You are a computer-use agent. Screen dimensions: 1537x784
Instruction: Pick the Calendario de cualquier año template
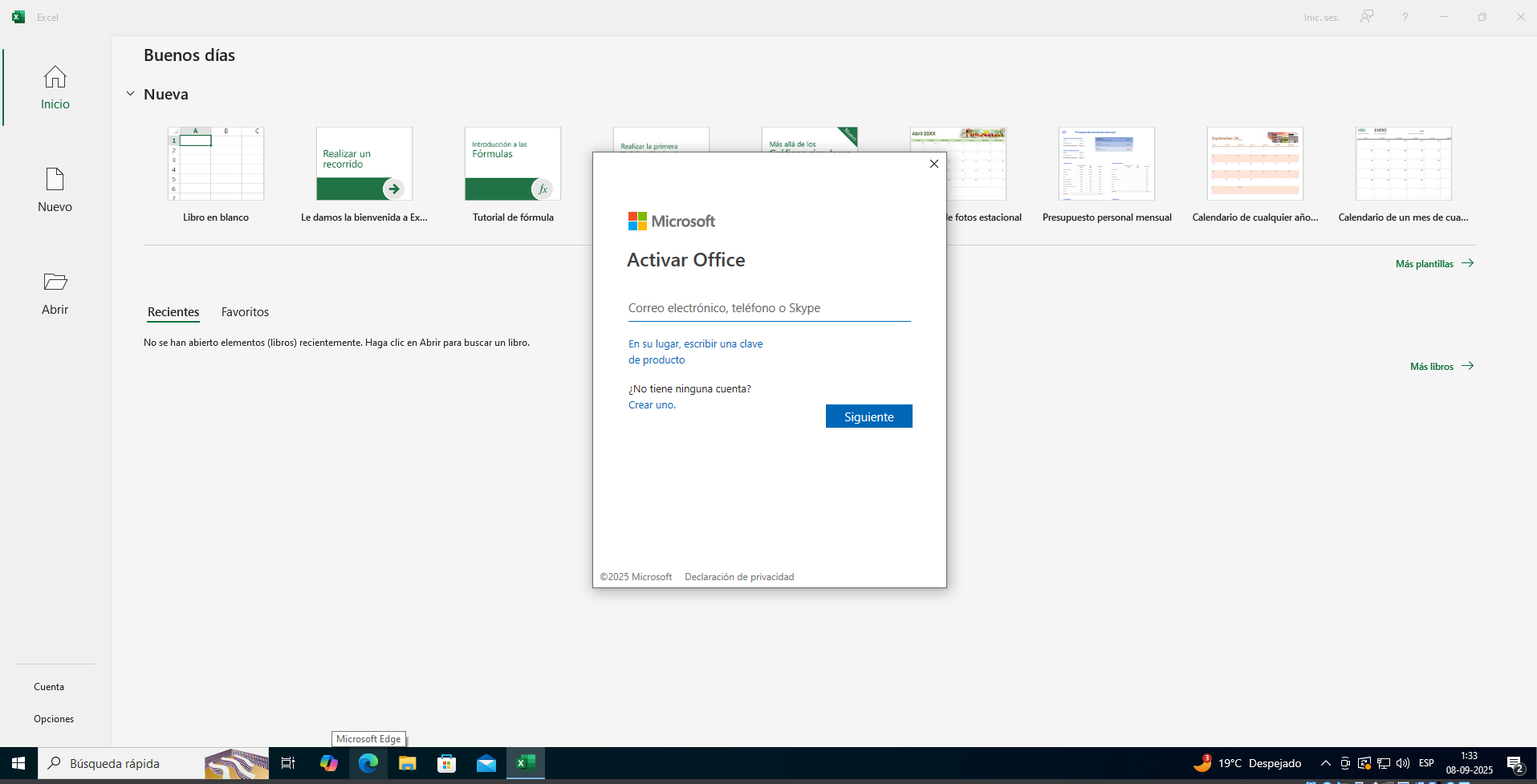[x=1255, y=175]
